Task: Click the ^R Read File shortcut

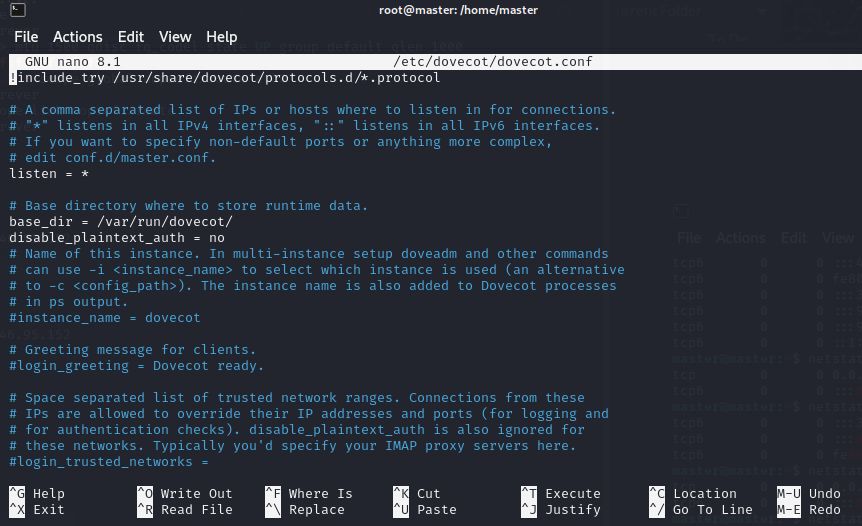Action: 185,510
